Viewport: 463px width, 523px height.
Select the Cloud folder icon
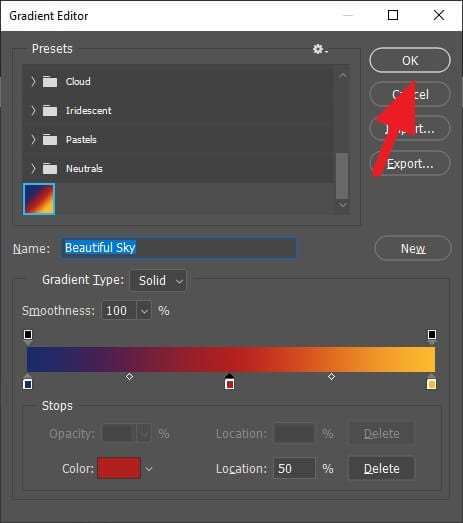click(x=50, y=81)
